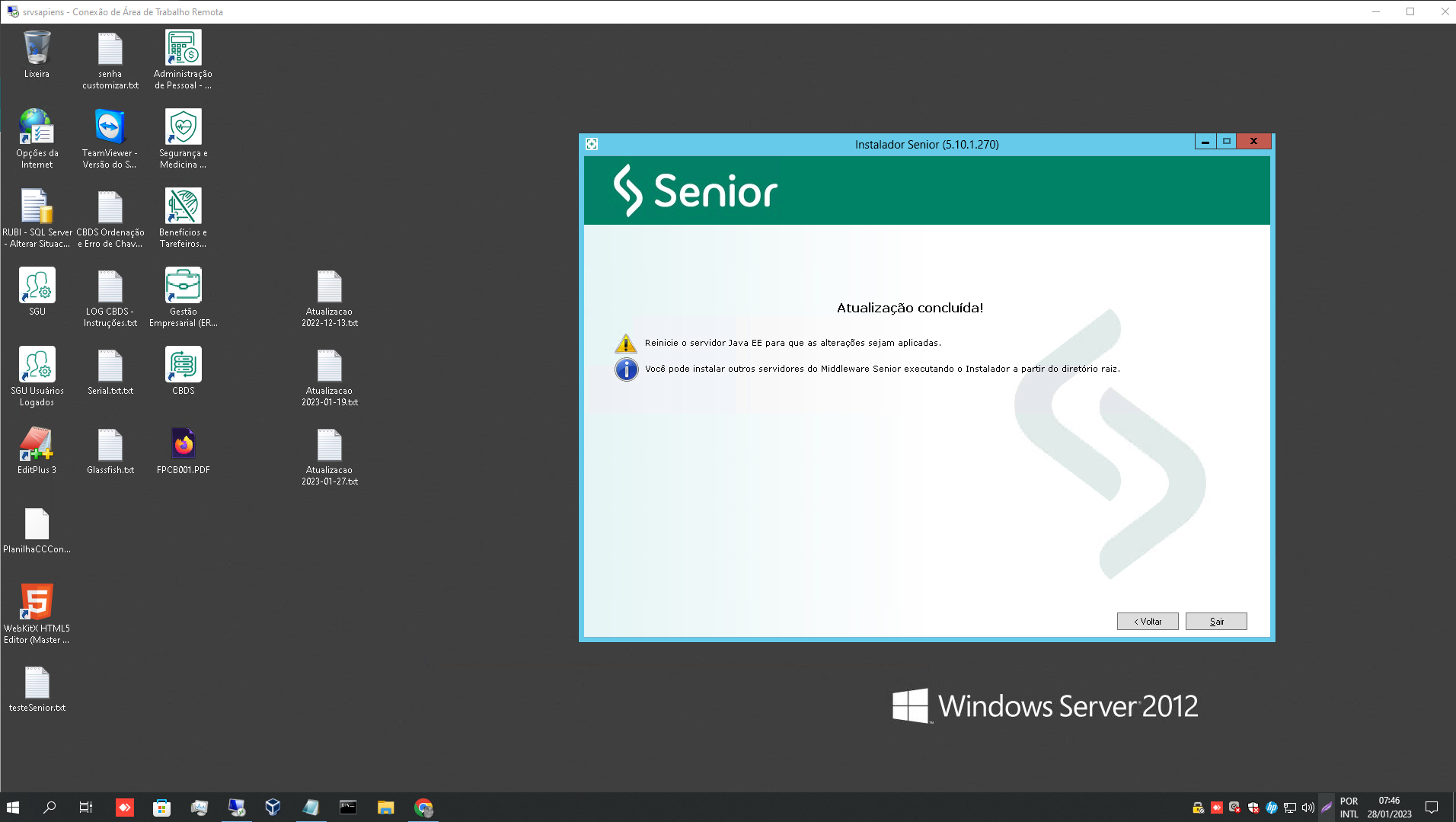The width and height of the screenshot is (1456, 822).
Task: Click the 'Atualização concluída!' heading
Action: (910, 308)
